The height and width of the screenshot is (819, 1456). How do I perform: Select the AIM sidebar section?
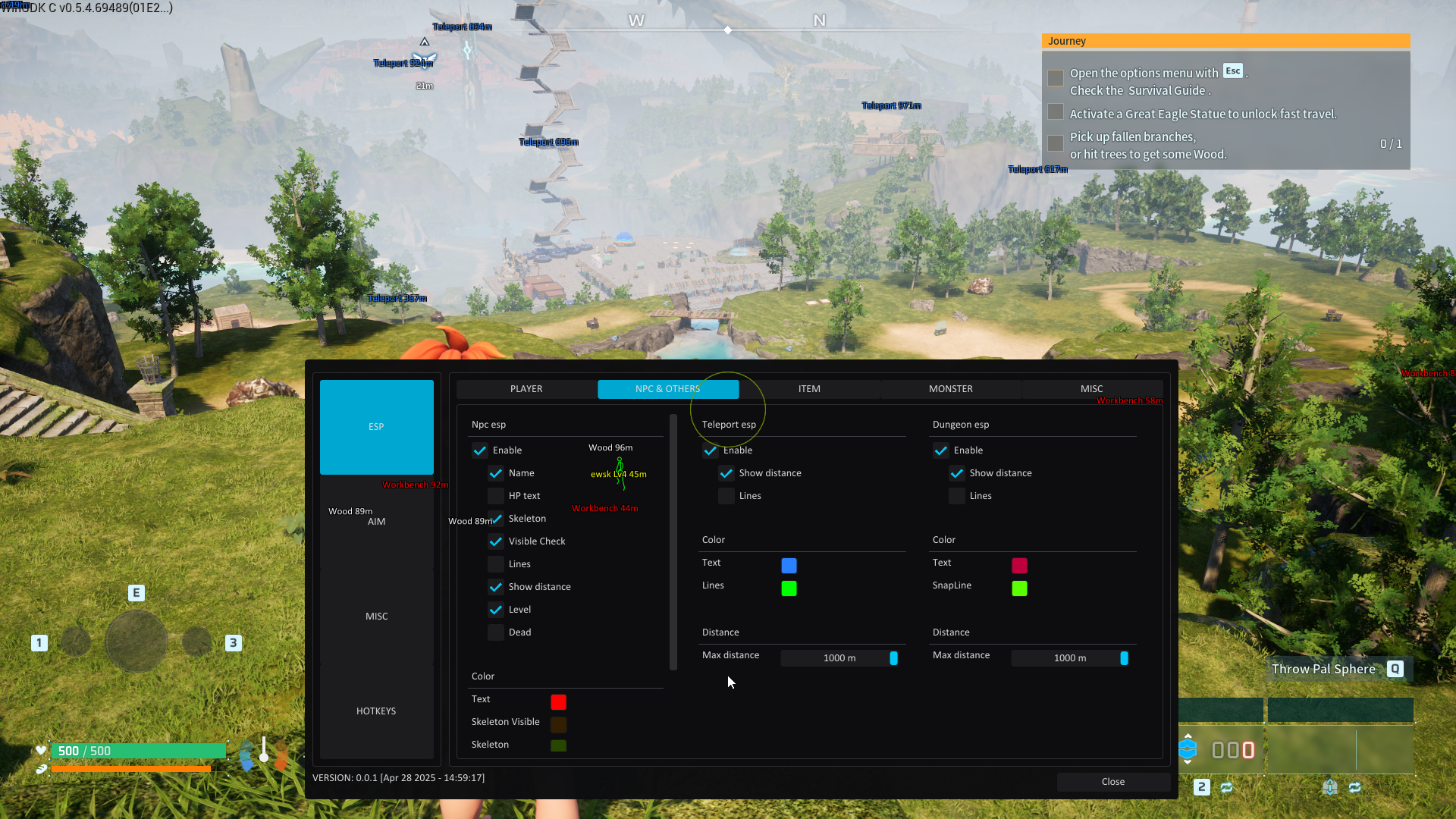pos(377,522)
